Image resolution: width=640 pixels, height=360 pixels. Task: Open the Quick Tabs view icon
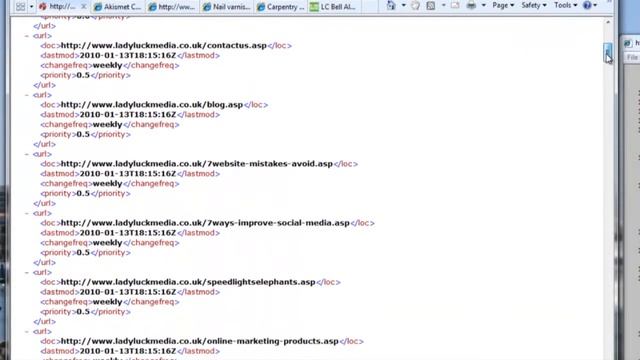point(20,7)
